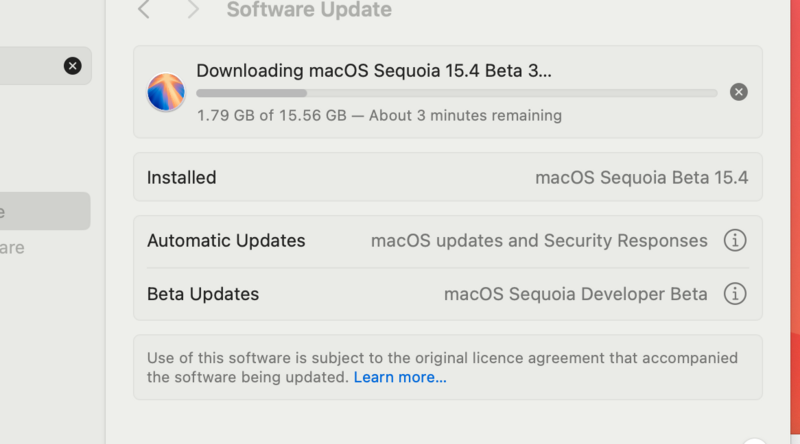The height and width of the screenshot is (444, 800).
Task: Click the Downloading macOS Sequoia 15.4 Beta 3 title
Action: 373,70
